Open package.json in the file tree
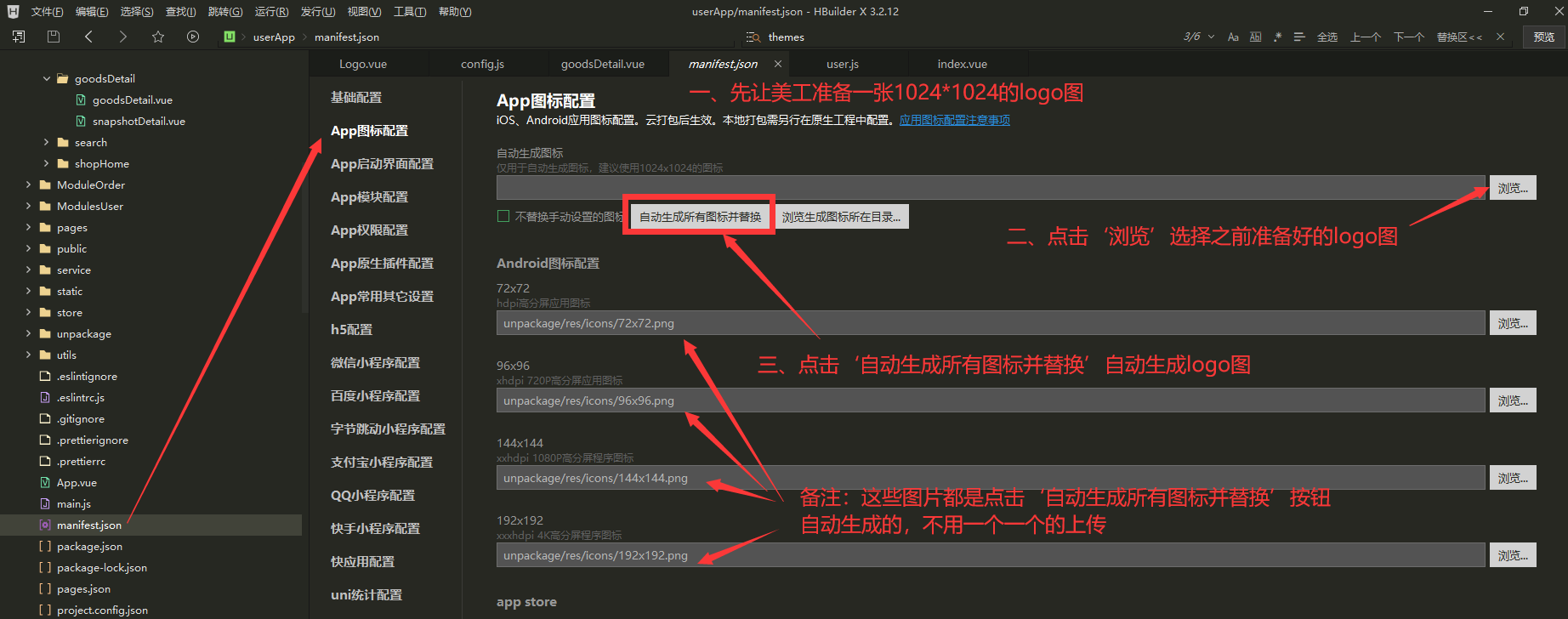Screen dimensions: 1568x619 89,546
